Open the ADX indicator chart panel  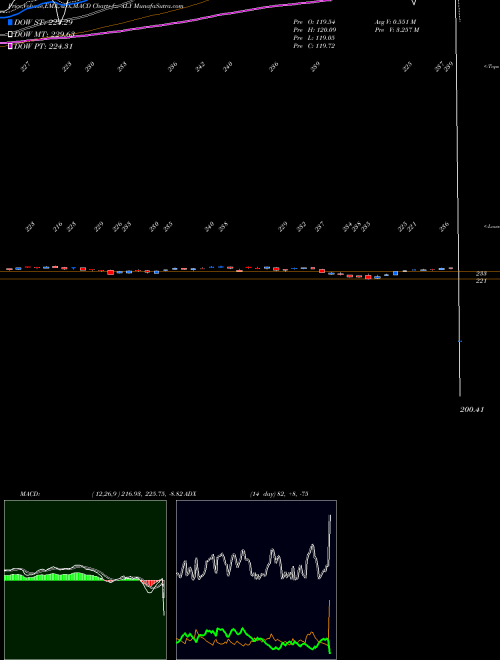point(256,580)
